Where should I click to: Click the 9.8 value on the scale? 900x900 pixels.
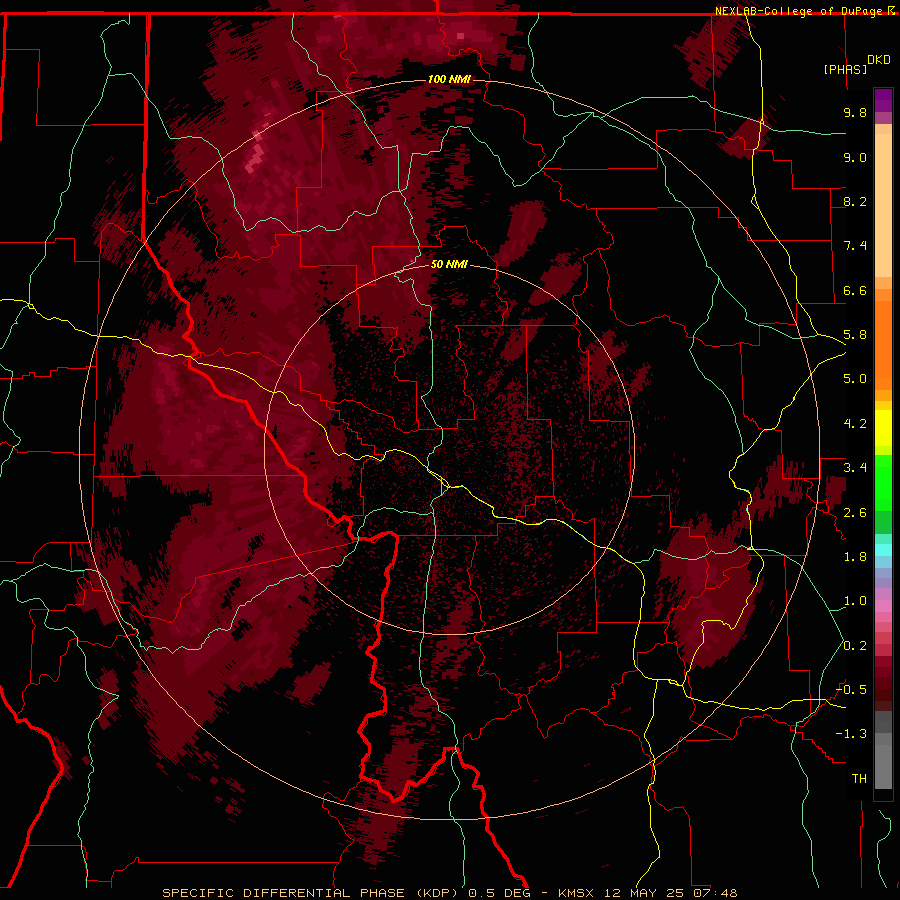point(855,112)
